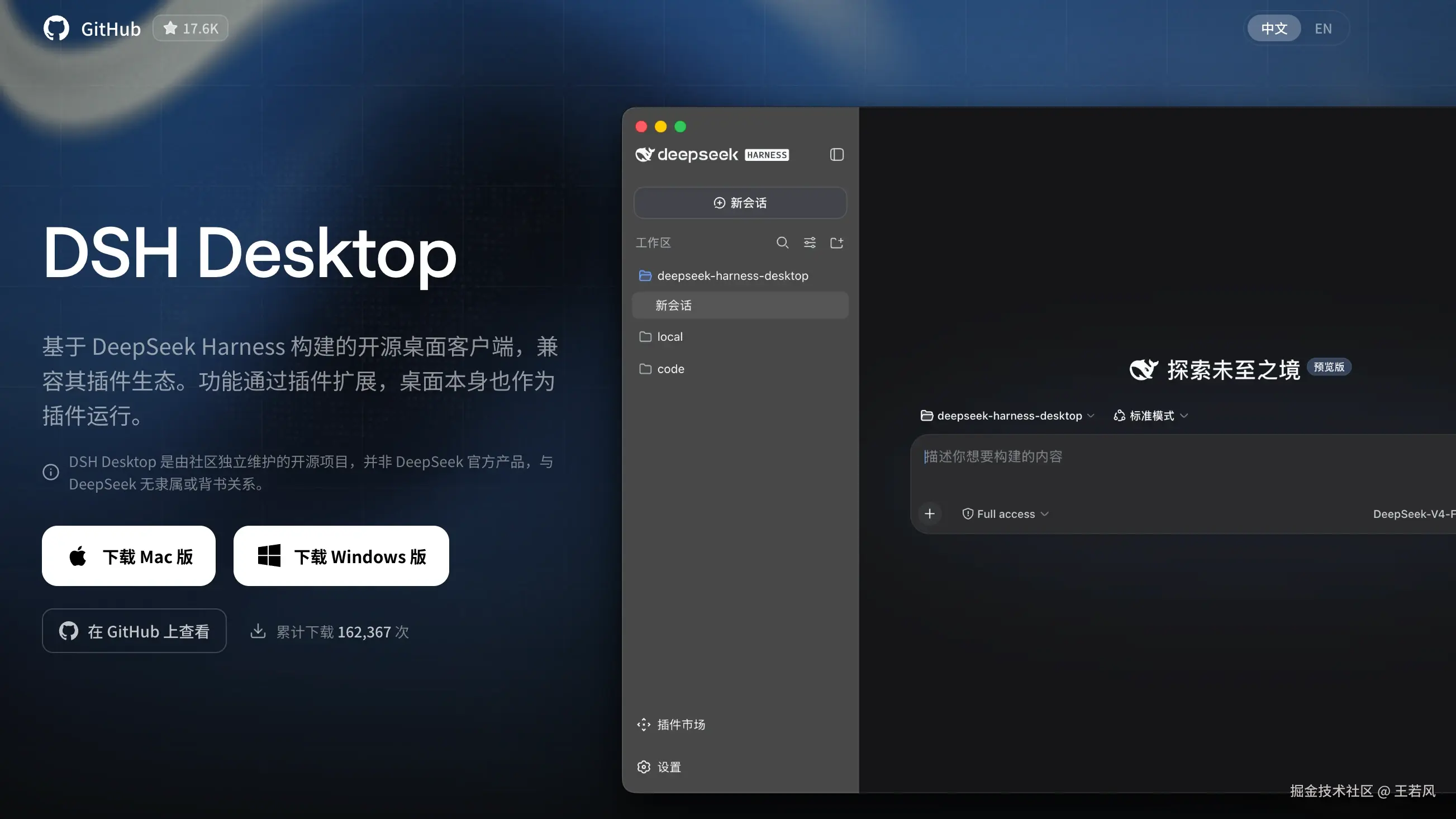Click the 累计下载 162,367 次 text
The image size is (1456, 819).
coord(342,632)
